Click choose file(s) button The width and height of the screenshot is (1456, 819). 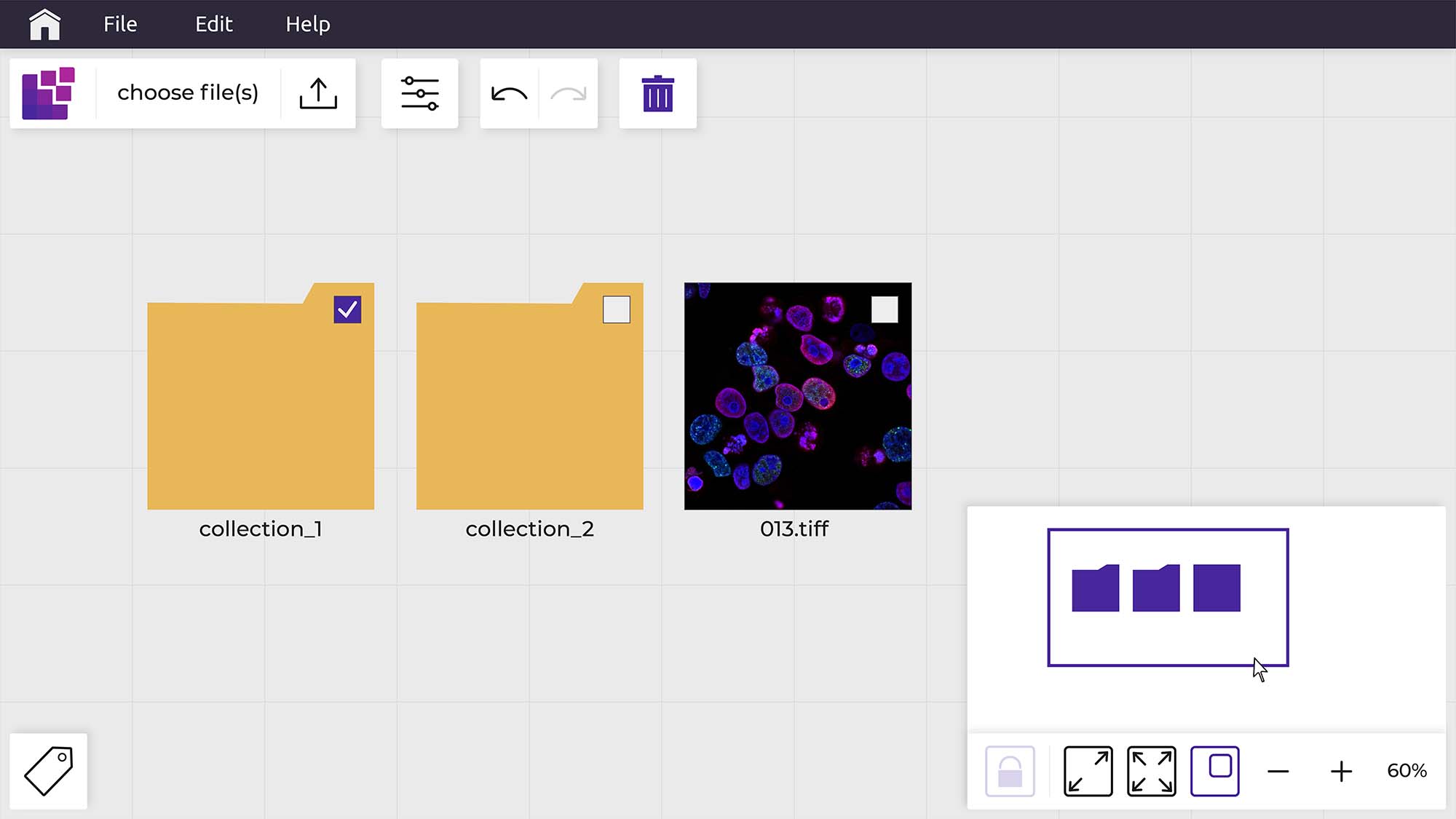pyautogui.click(x=188, y=93)
